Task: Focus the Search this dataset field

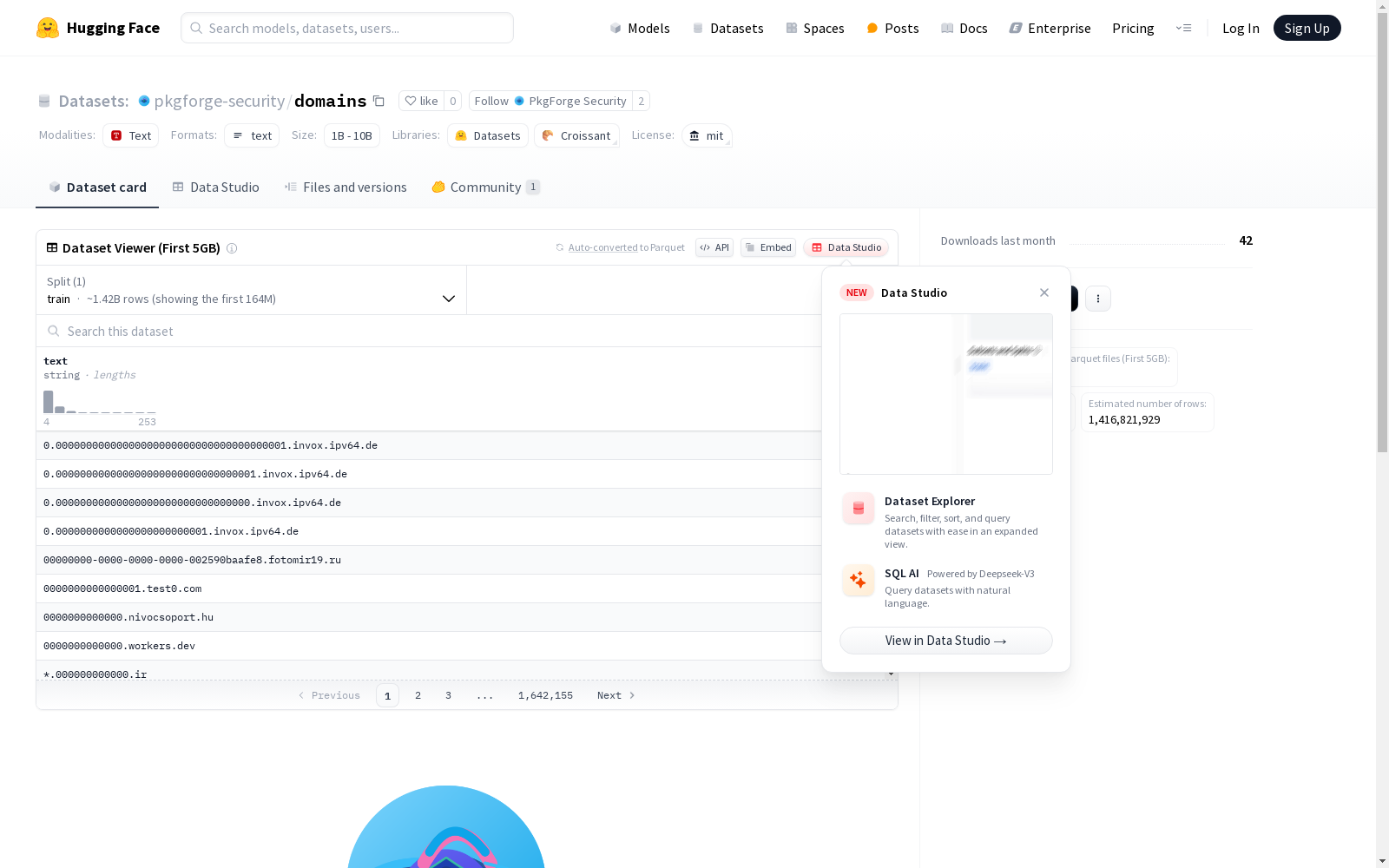Action: pos(429,331)
